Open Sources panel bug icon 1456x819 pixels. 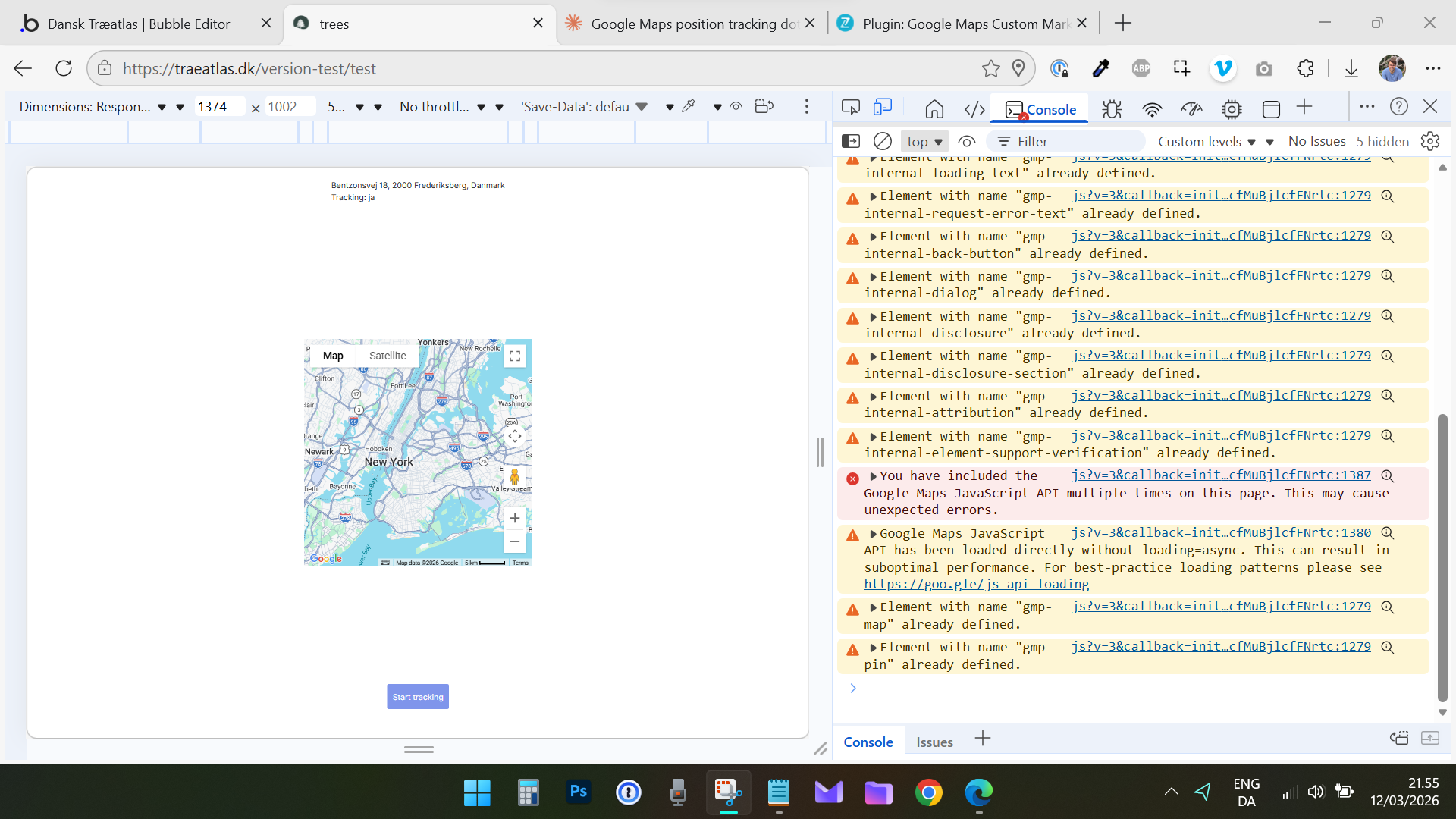(1112, 109)
